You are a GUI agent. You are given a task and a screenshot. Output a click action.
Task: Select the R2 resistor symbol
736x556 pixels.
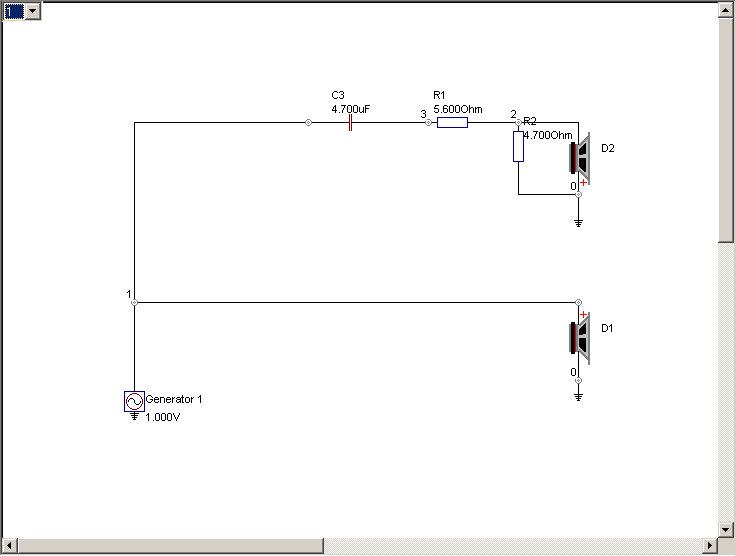tap(518, 146)
